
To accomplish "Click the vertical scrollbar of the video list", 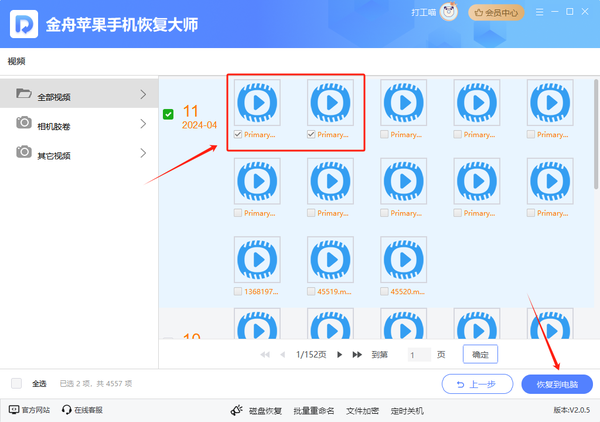I will [596, 134].
